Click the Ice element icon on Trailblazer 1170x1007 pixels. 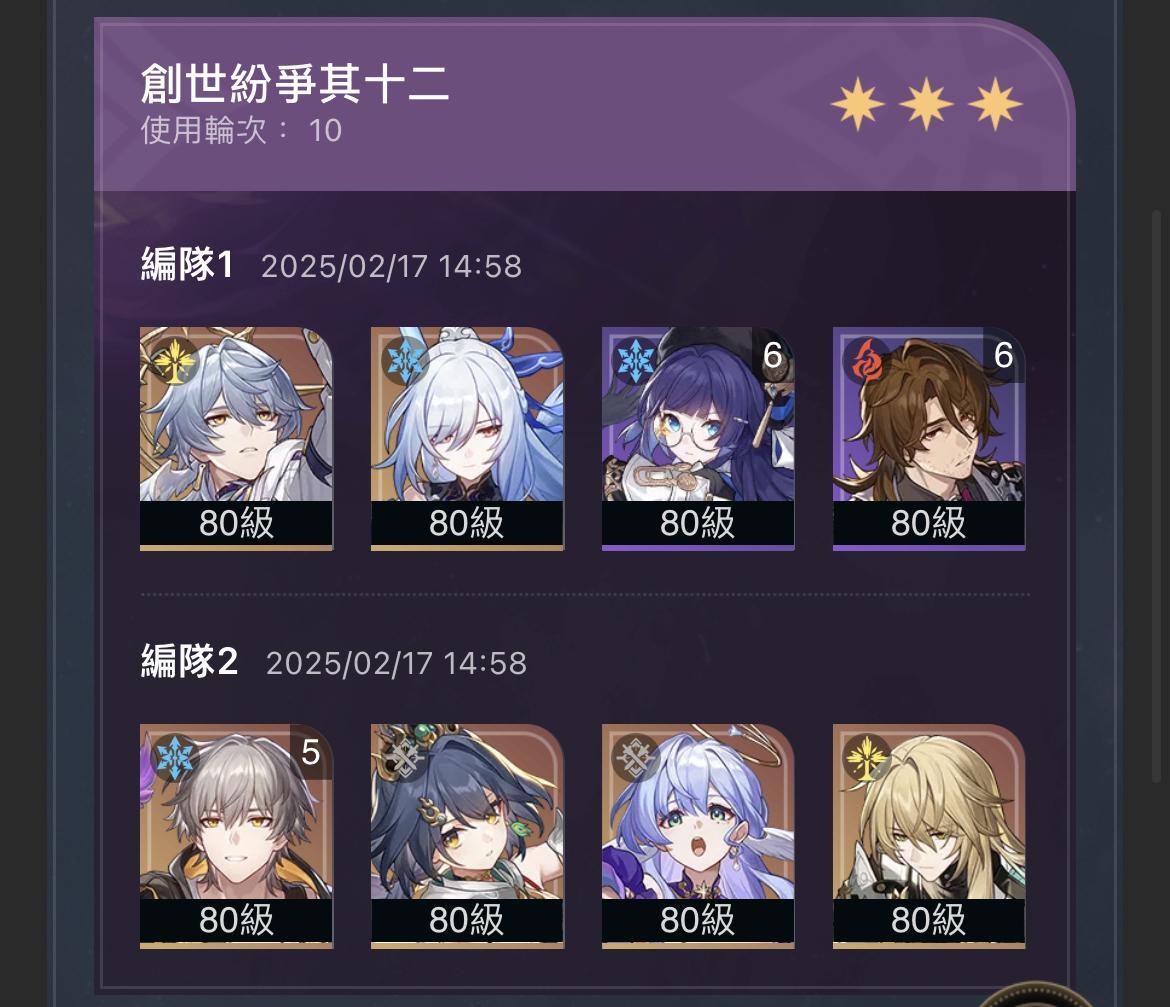[x=173, y=758]
